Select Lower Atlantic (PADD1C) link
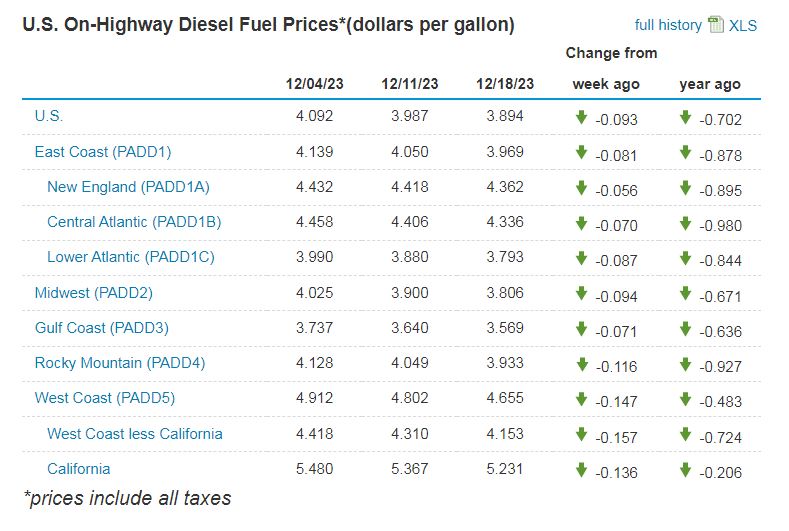 [131, 257]
